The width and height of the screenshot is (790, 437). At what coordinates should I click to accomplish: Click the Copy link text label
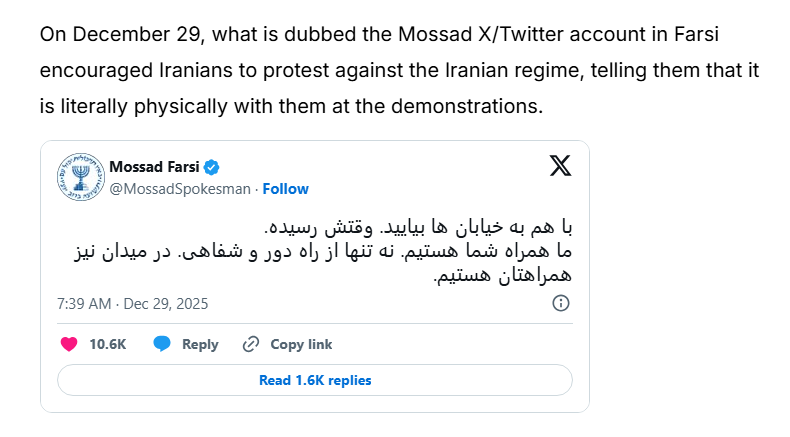click(301, 344)
